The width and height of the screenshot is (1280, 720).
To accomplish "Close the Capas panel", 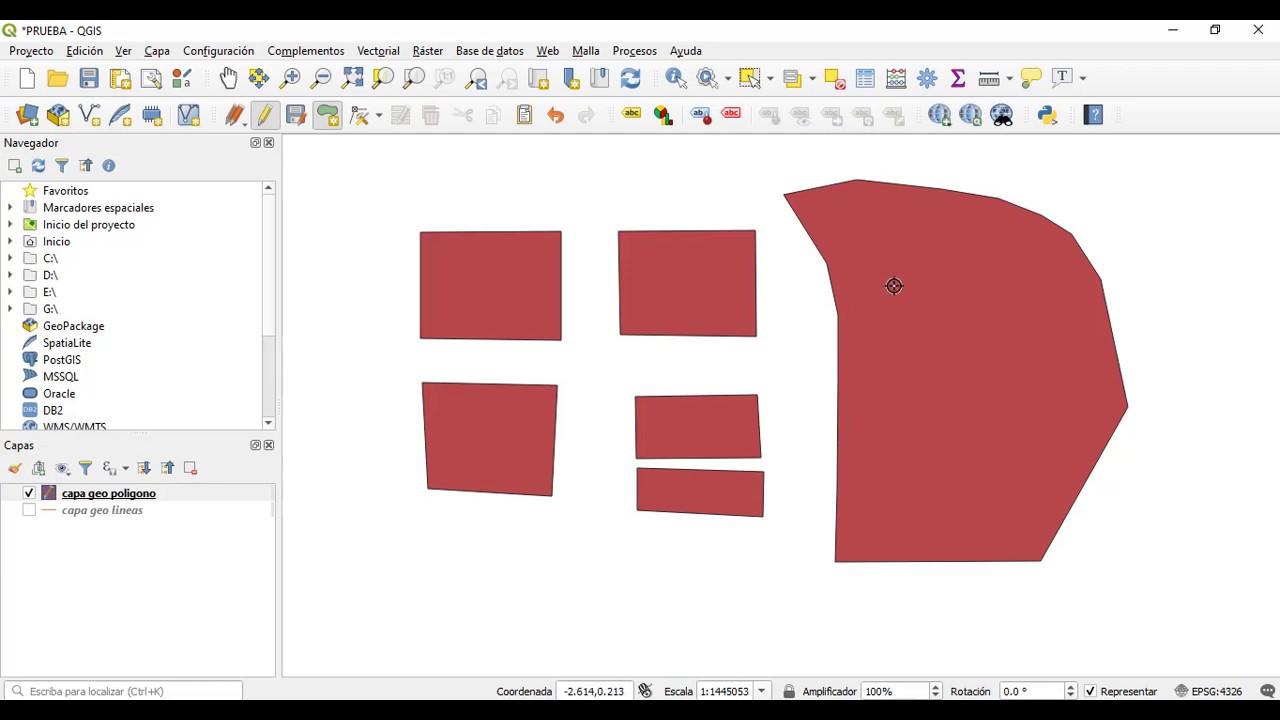I will tap(268, 445).
